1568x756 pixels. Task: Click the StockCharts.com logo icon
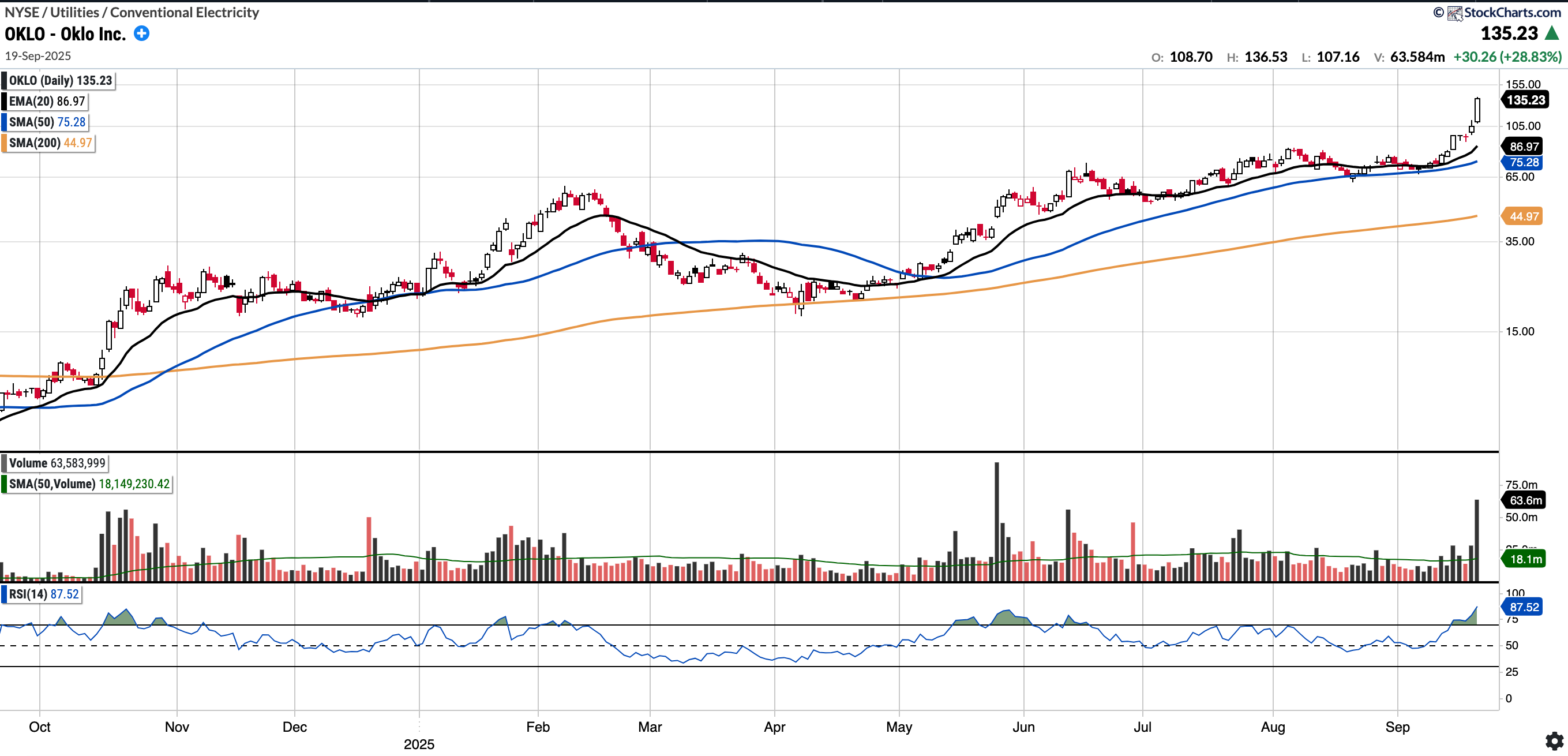tap(1454, 13)
